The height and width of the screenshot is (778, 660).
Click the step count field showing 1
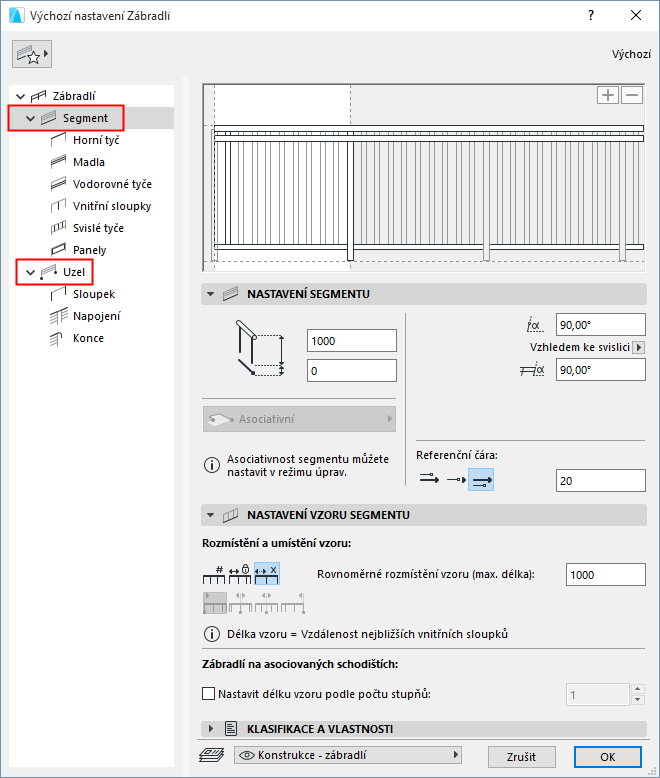click(598, 695)
